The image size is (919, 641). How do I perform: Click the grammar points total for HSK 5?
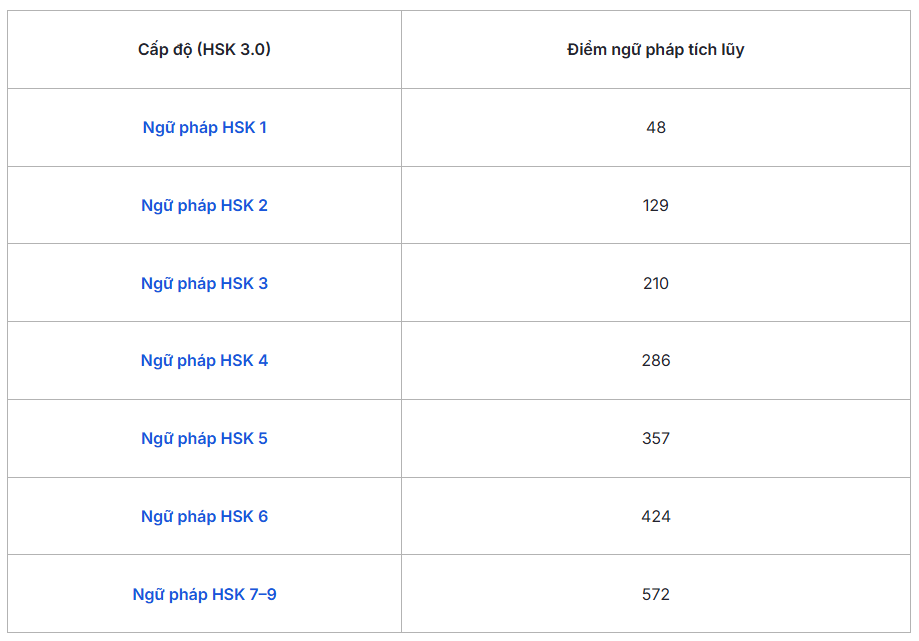pyautogui.click(x=655, y=439)
